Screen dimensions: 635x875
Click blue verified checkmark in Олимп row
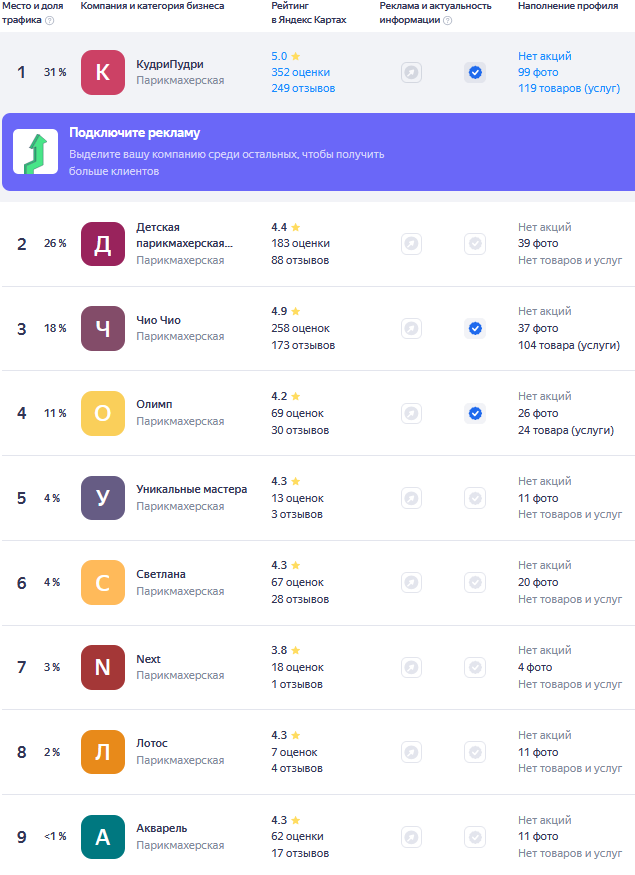click(475, 413)
